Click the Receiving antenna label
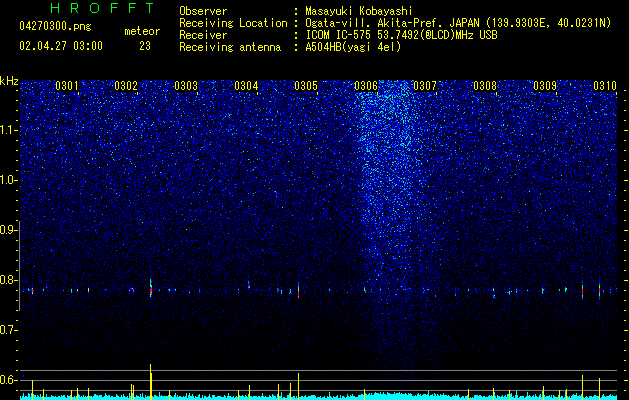The height and width of the screenshot is (400, 629). coord(230,47)
